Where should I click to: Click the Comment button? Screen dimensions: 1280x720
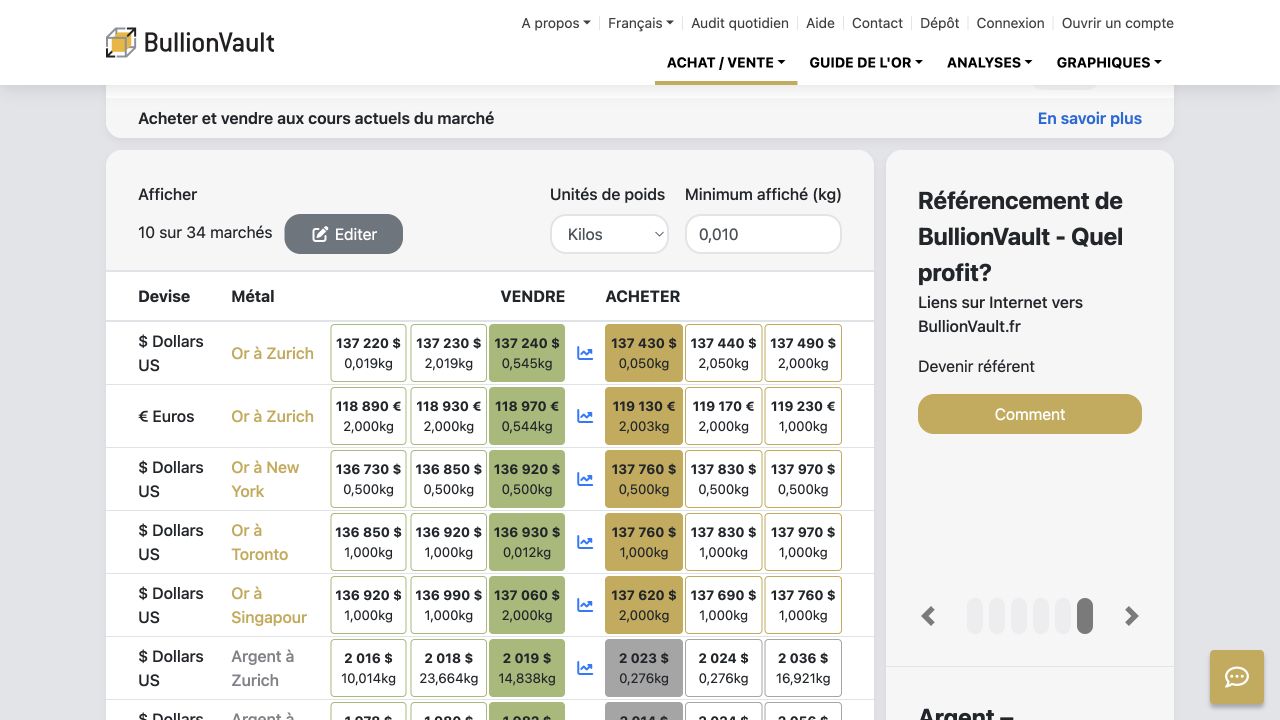click(1030, 414)
